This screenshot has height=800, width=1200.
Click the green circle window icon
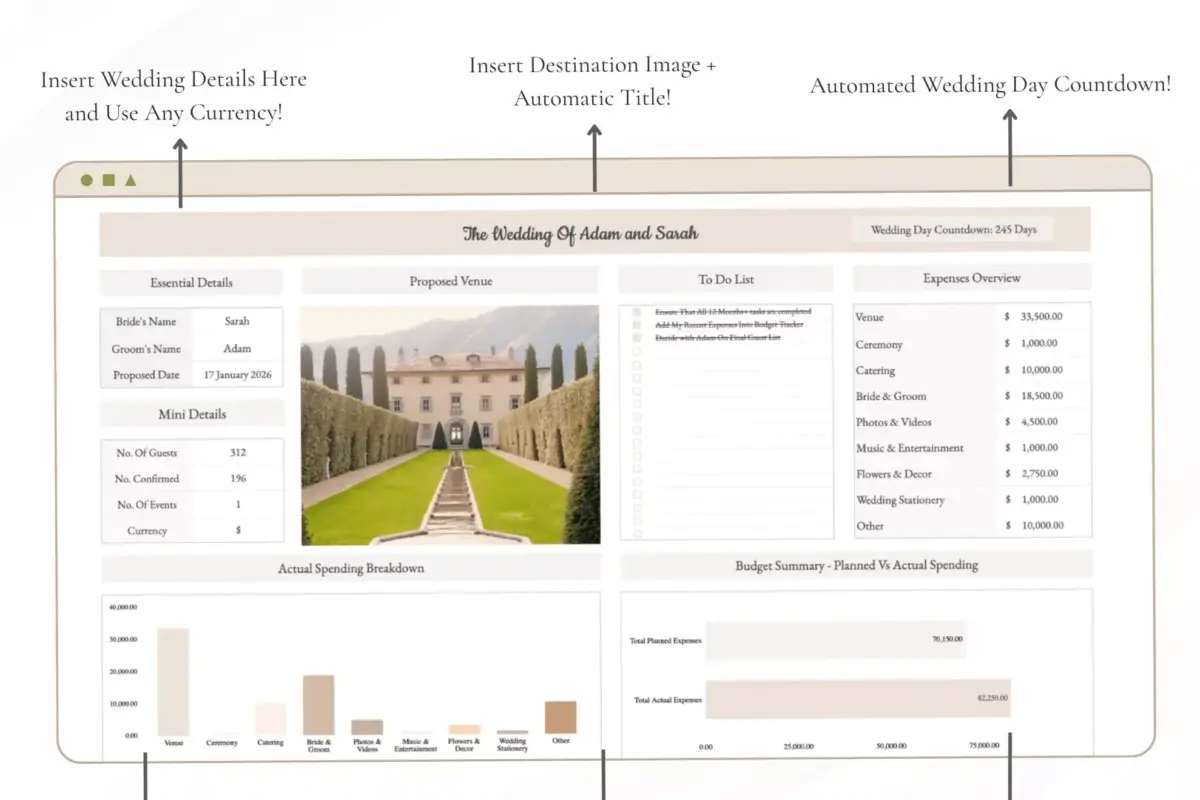pyautogui.click(x=87, y=180)
